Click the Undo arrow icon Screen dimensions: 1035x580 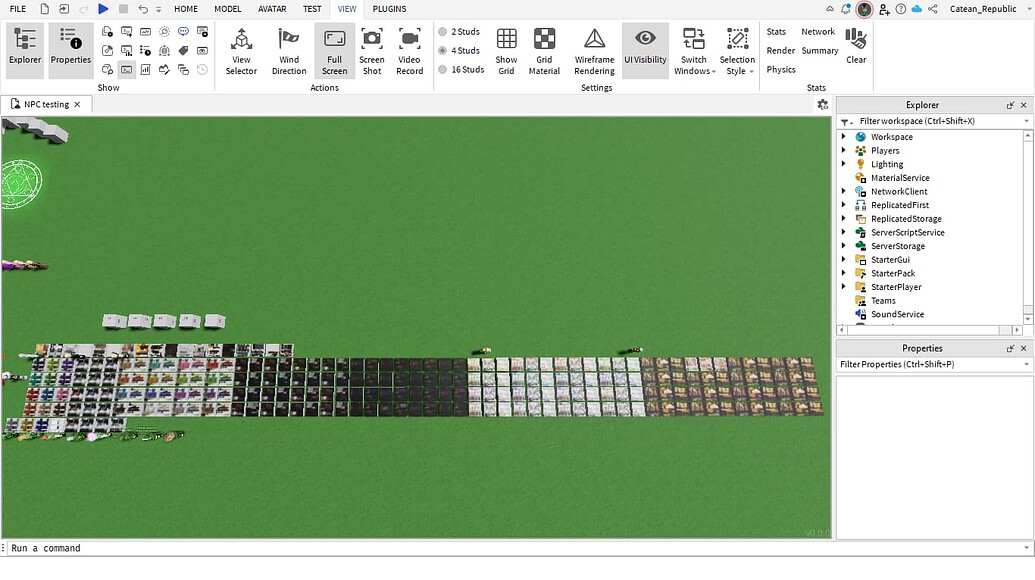pyautogui.click(x=143, y=9)
